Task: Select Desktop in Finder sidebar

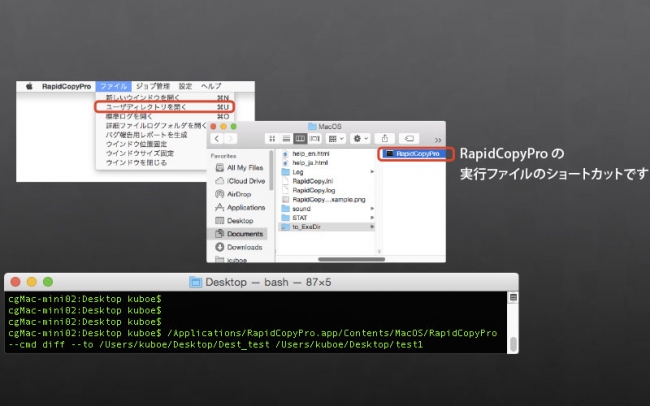Action: (235, 221)
